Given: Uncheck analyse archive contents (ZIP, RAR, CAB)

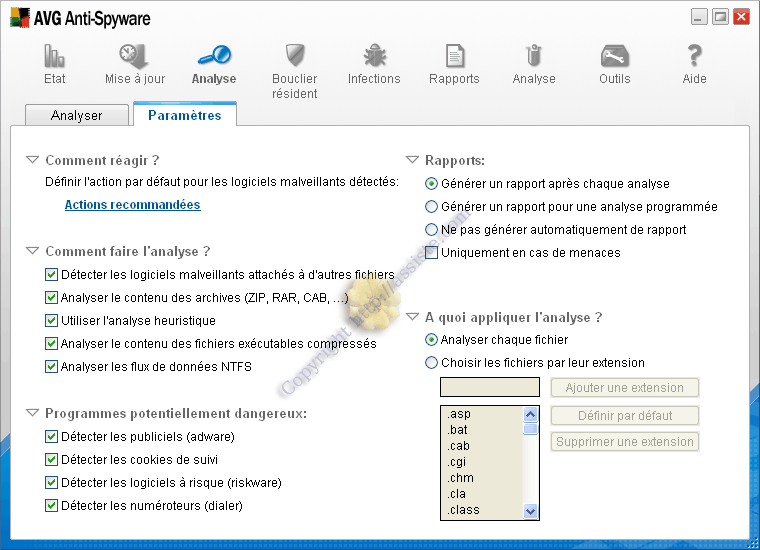Looking at the screenshot, I should click(x=51, y=297).
